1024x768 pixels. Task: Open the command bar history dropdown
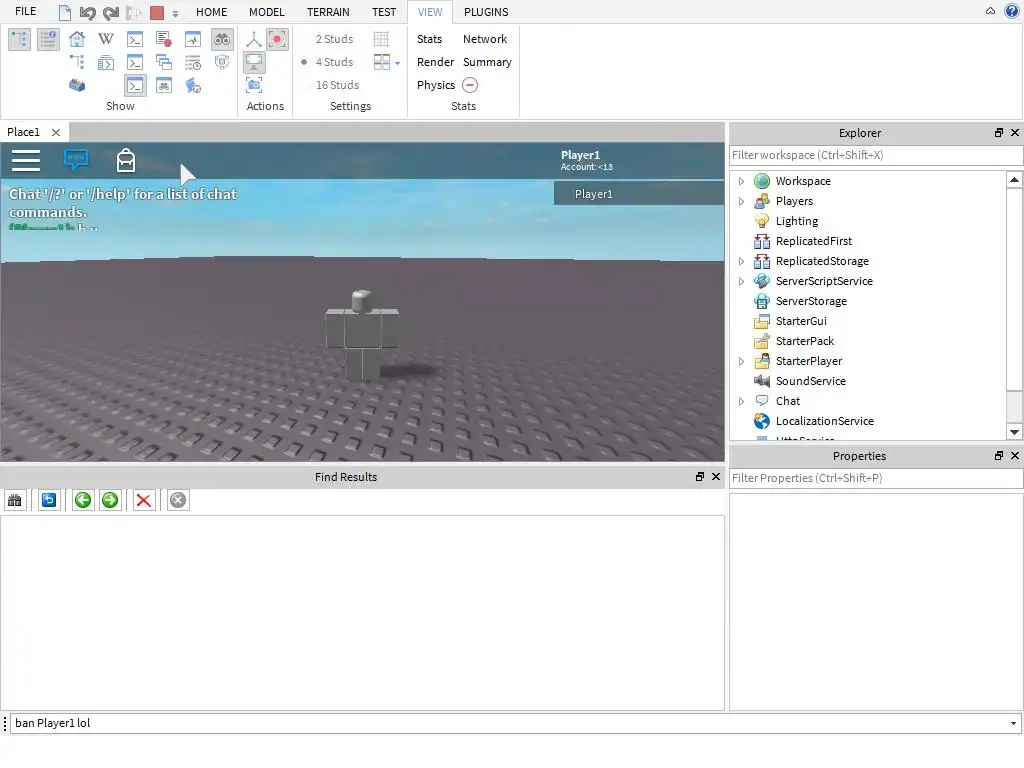coord(1013,723)
